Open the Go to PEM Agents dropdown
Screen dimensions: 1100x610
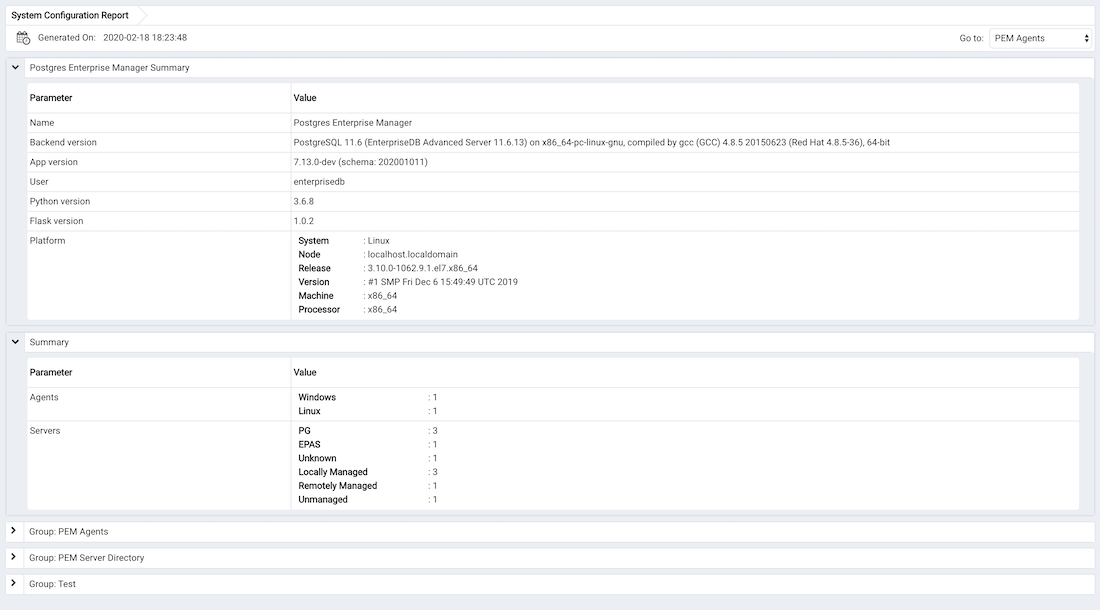(x=1041, y=39)
